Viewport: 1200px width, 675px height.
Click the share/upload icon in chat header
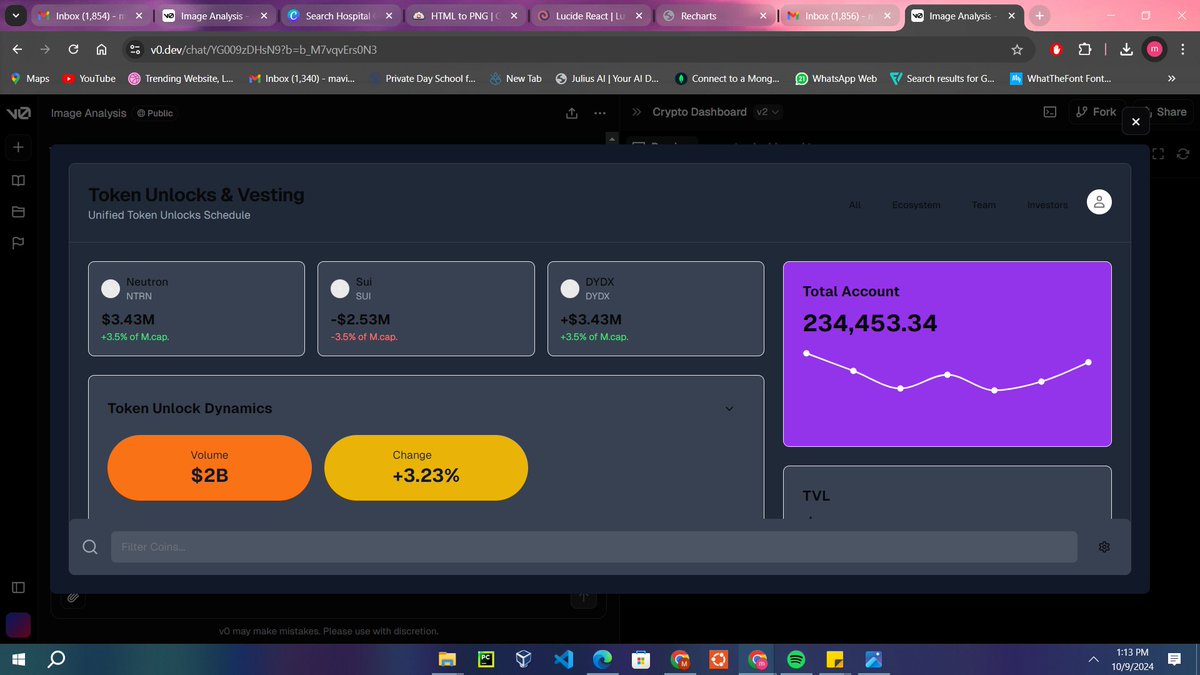[x=571, y=113]
